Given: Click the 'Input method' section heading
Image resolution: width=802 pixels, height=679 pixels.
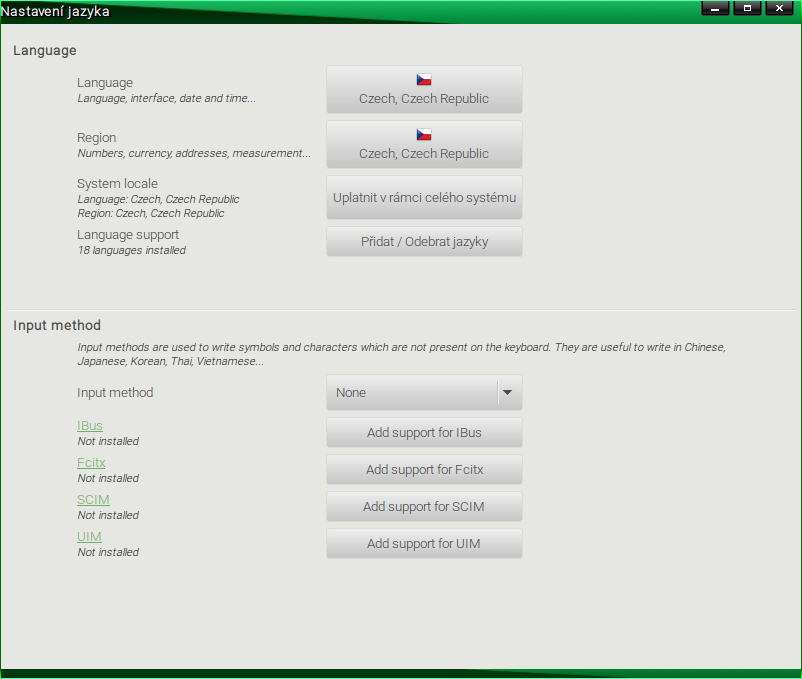Looking at the screenshot, I should pyautogui.click(x=57, y=325).
